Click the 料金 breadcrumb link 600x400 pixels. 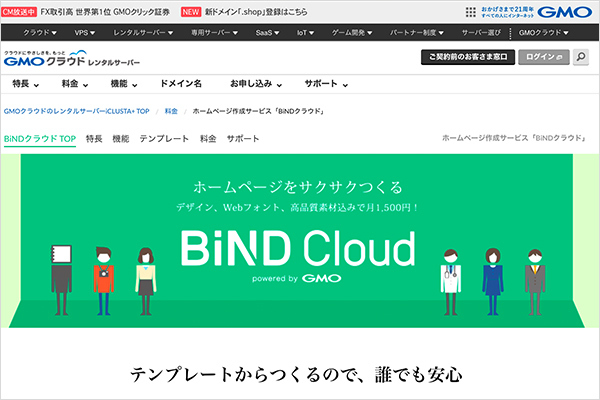[x=171, y=111]
